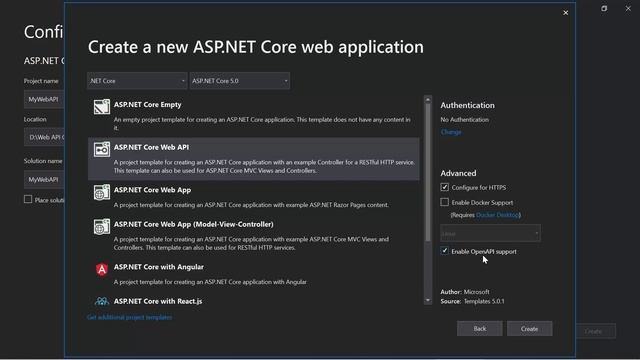Viewport: 640px width, 360px height.
Task: Click the Back button
Action: tap(480, 329)
